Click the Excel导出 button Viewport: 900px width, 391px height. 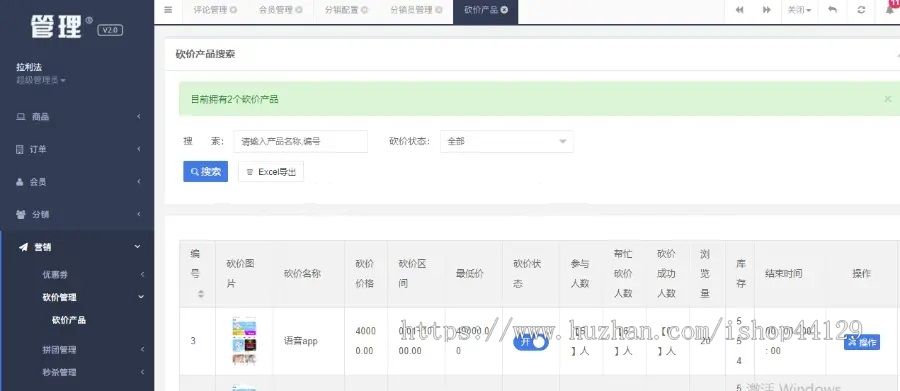click(271, 171)
